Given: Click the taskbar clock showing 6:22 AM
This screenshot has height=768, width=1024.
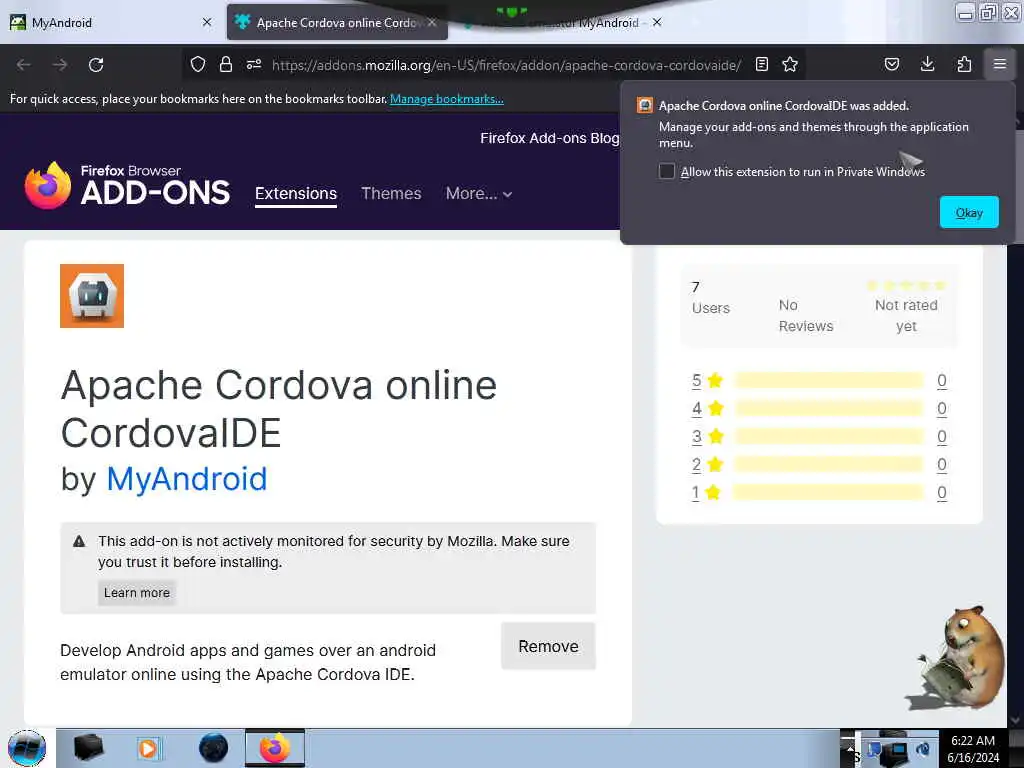Looking at the screenshot, I should pyautogui.click(x=973, y=748).
